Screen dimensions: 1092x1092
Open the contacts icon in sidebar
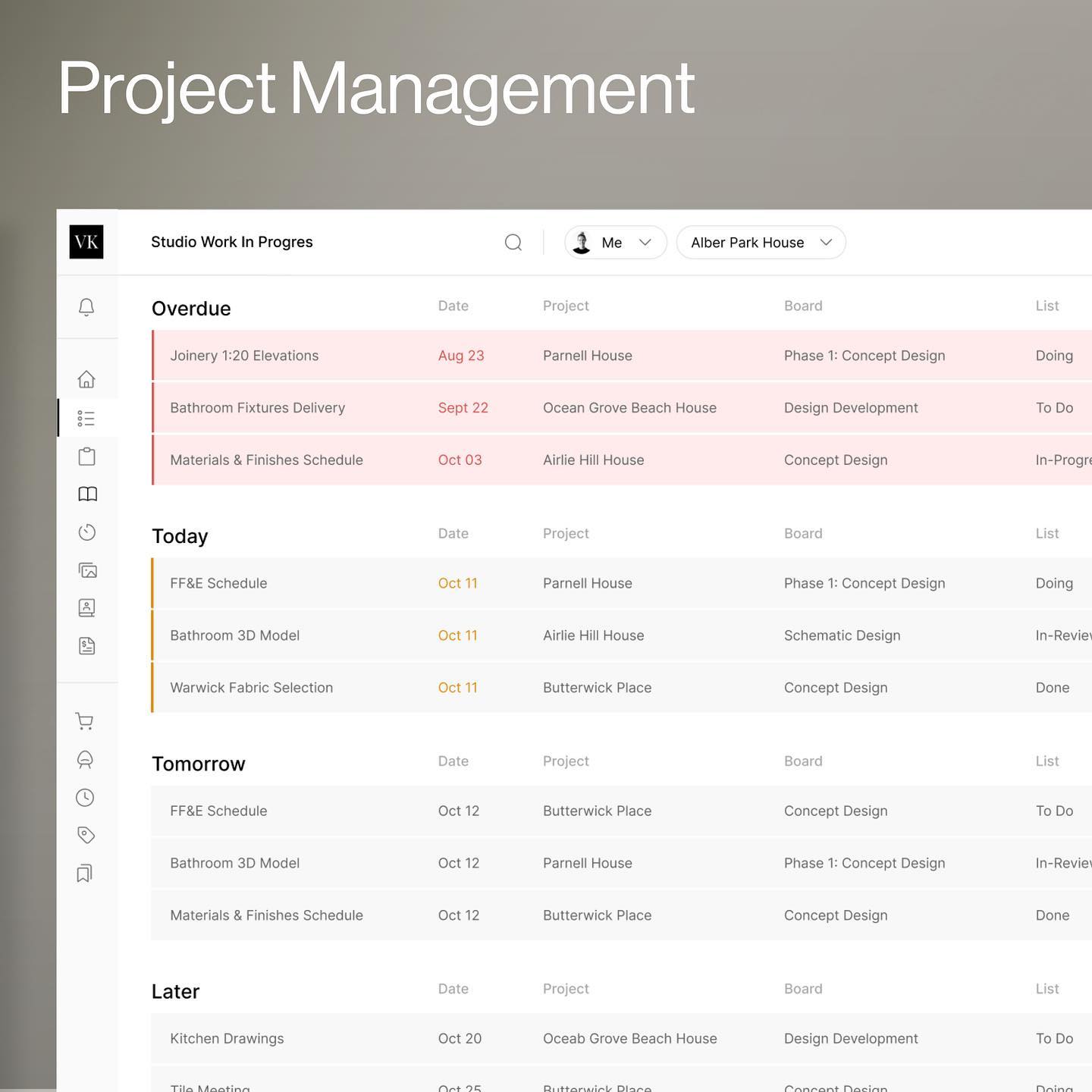click(x=86, y=607)
